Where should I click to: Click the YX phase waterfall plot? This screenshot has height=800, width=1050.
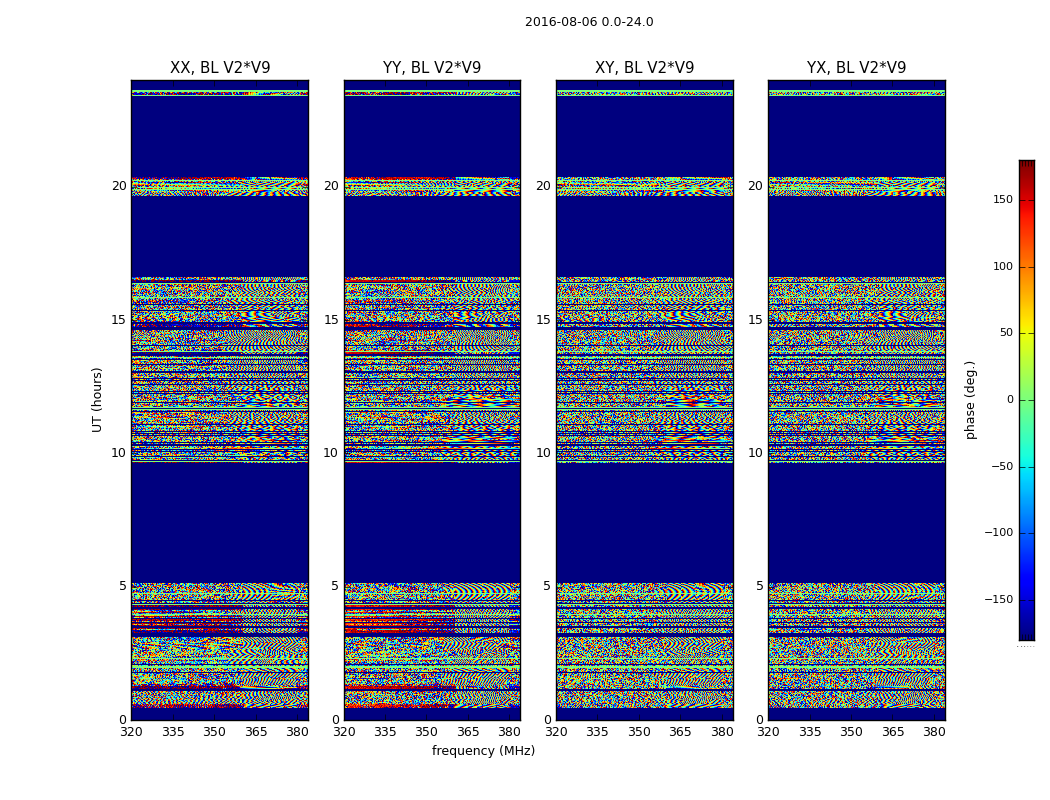[856, 400]
